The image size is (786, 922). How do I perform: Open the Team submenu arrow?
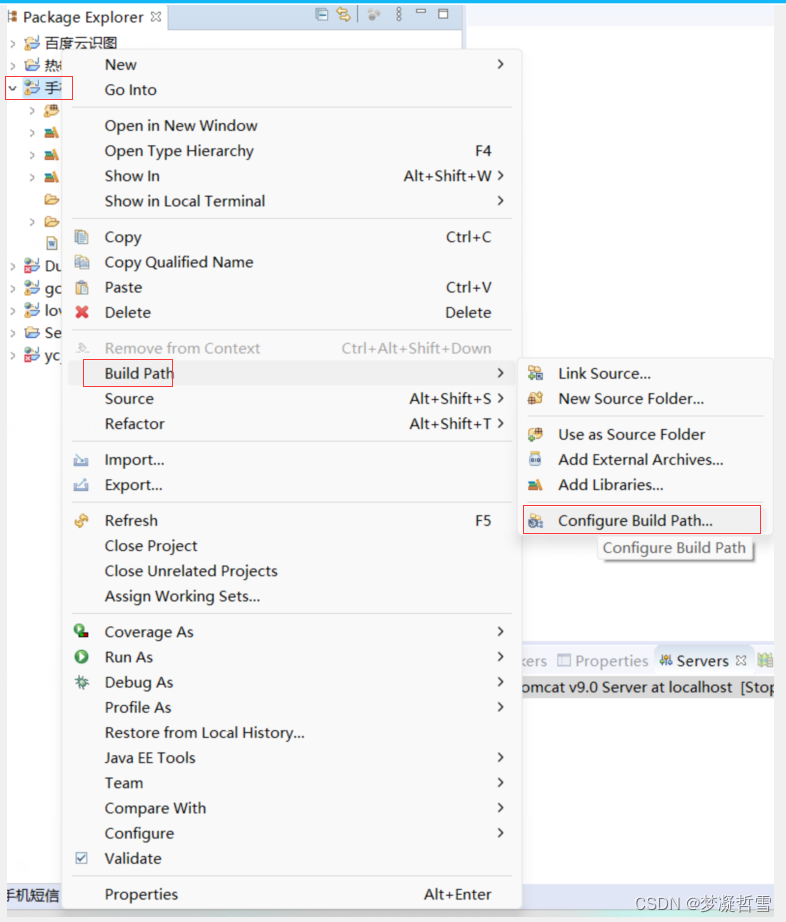500,783
